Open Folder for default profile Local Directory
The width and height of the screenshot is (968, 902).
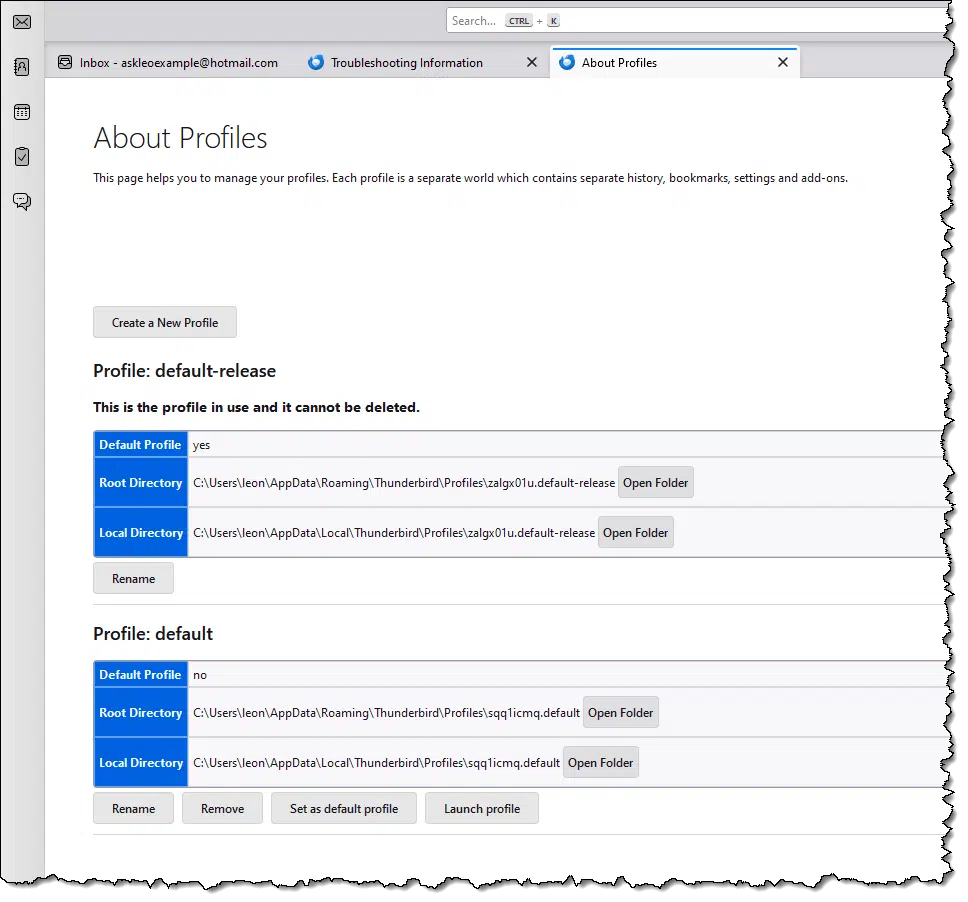click(x=601, y=762)
